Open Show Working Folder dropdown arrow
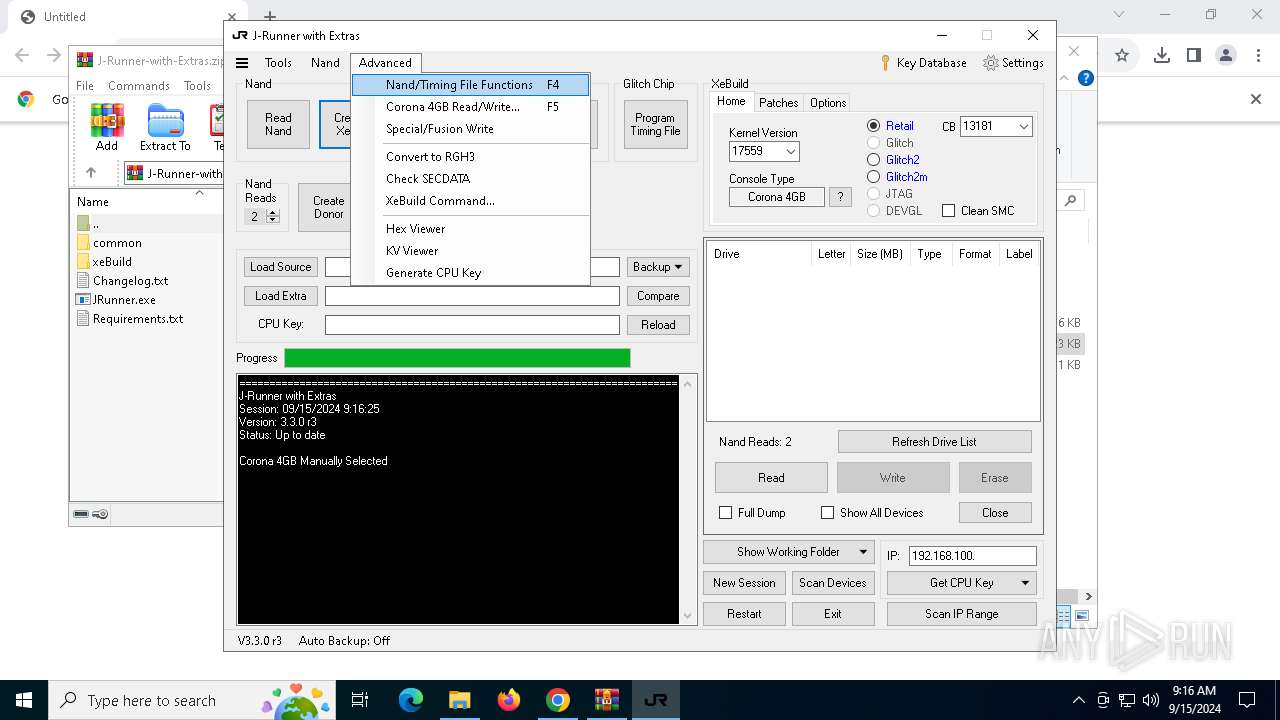The image size is (1280, 720). [x=863, y=552]
